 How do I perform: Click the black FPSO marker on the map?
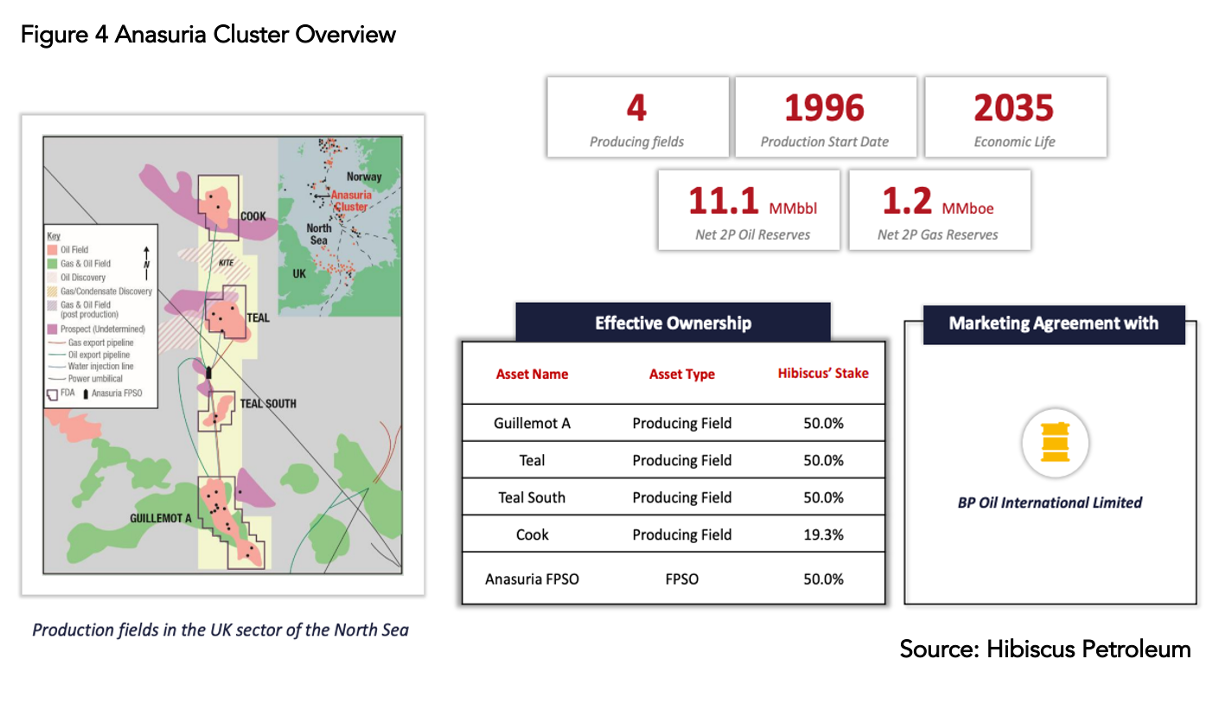point(208,372)
